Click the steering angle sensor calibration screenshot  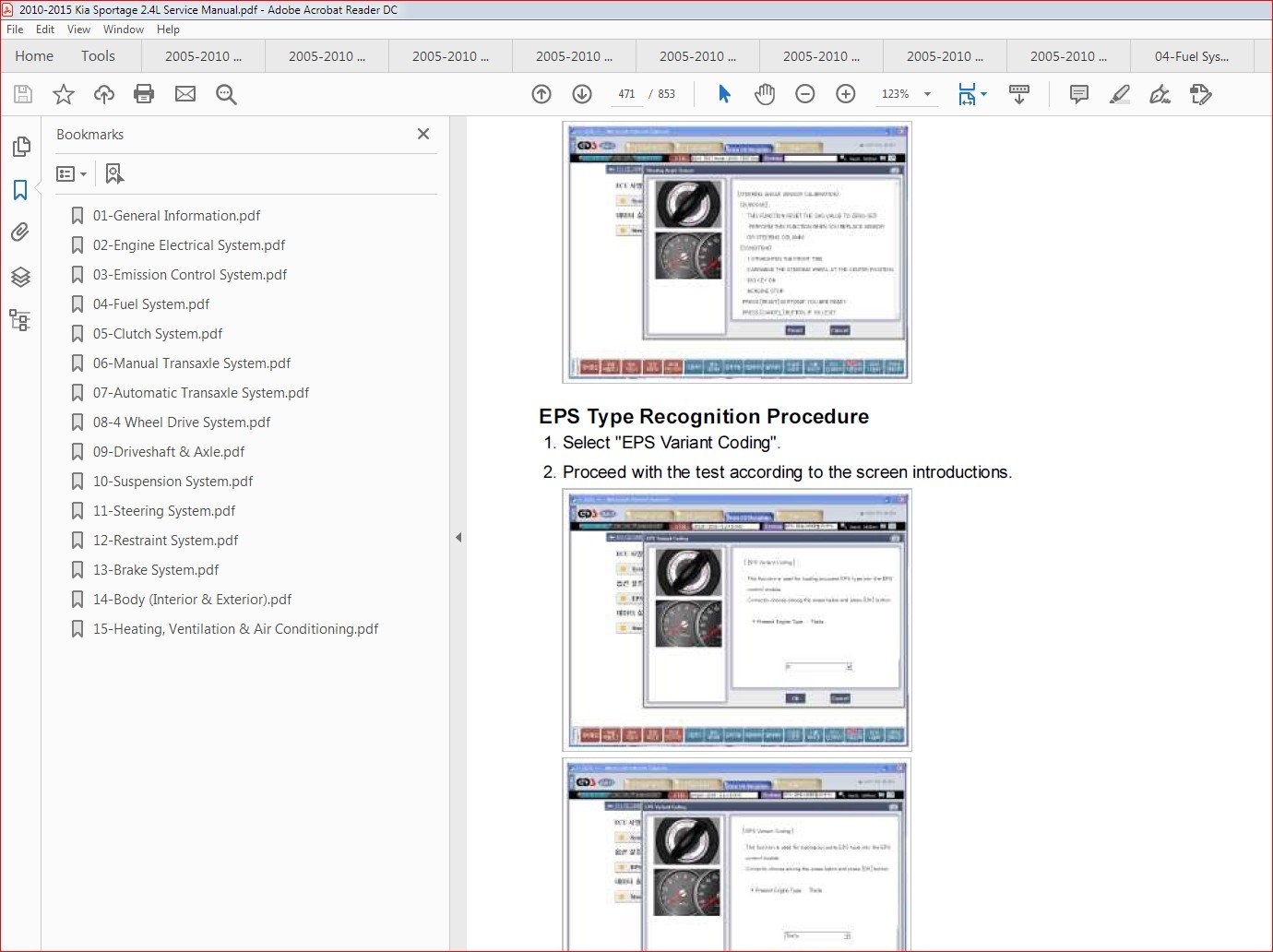(x=737, y=252)
